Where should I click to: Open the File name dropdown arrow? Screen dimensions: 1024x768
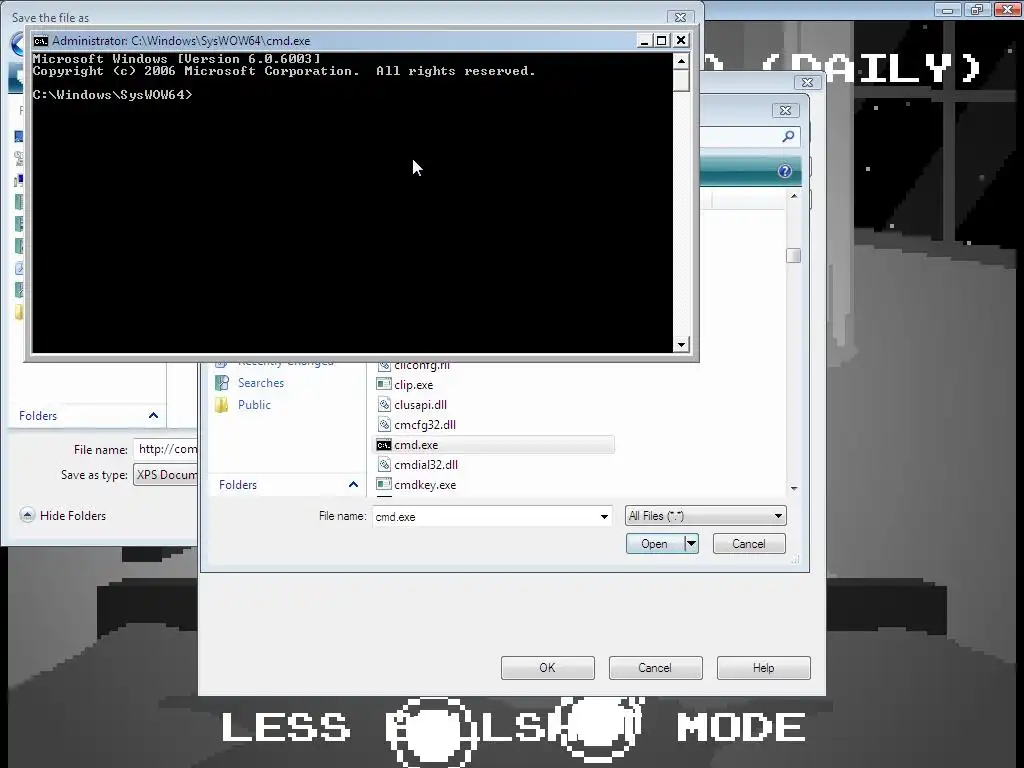coord(604,517)
